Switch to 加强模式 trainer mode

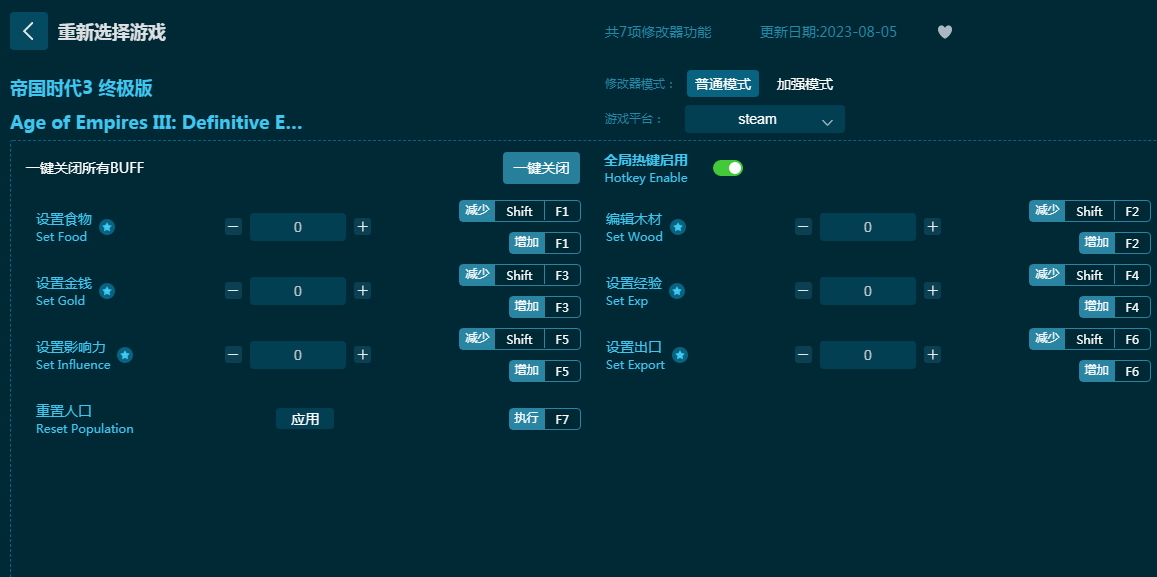click(804, 84)
